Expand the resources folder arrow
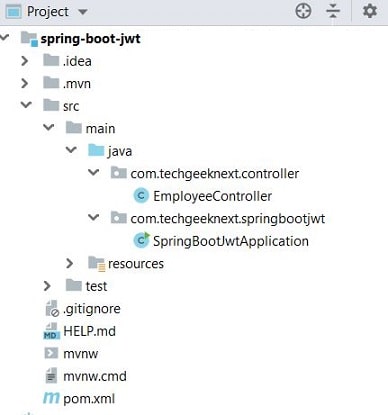The height and width of the screenshot is (415, 388). pos(69,263)
